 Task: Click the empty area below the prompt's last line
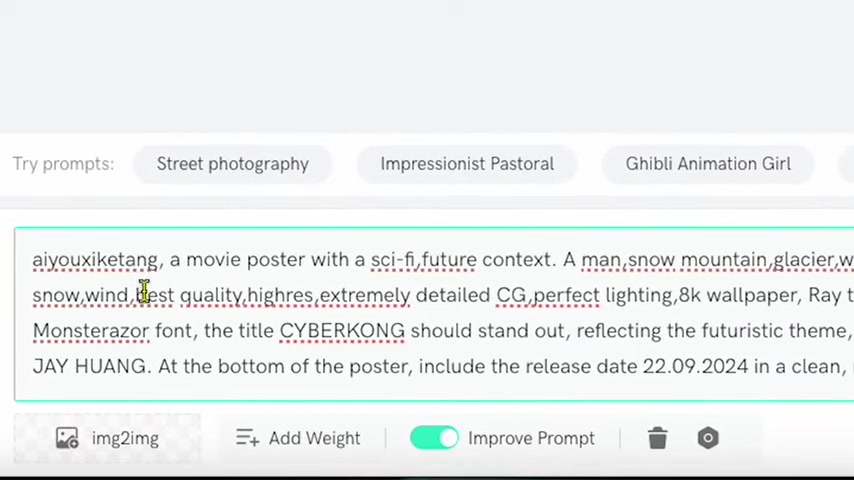434,390
